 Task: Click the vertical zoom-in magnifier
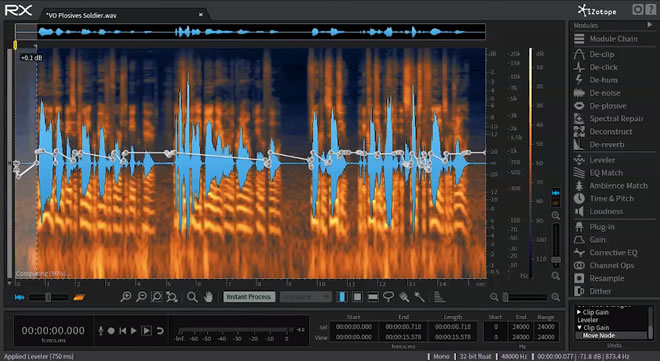[556, 216]
